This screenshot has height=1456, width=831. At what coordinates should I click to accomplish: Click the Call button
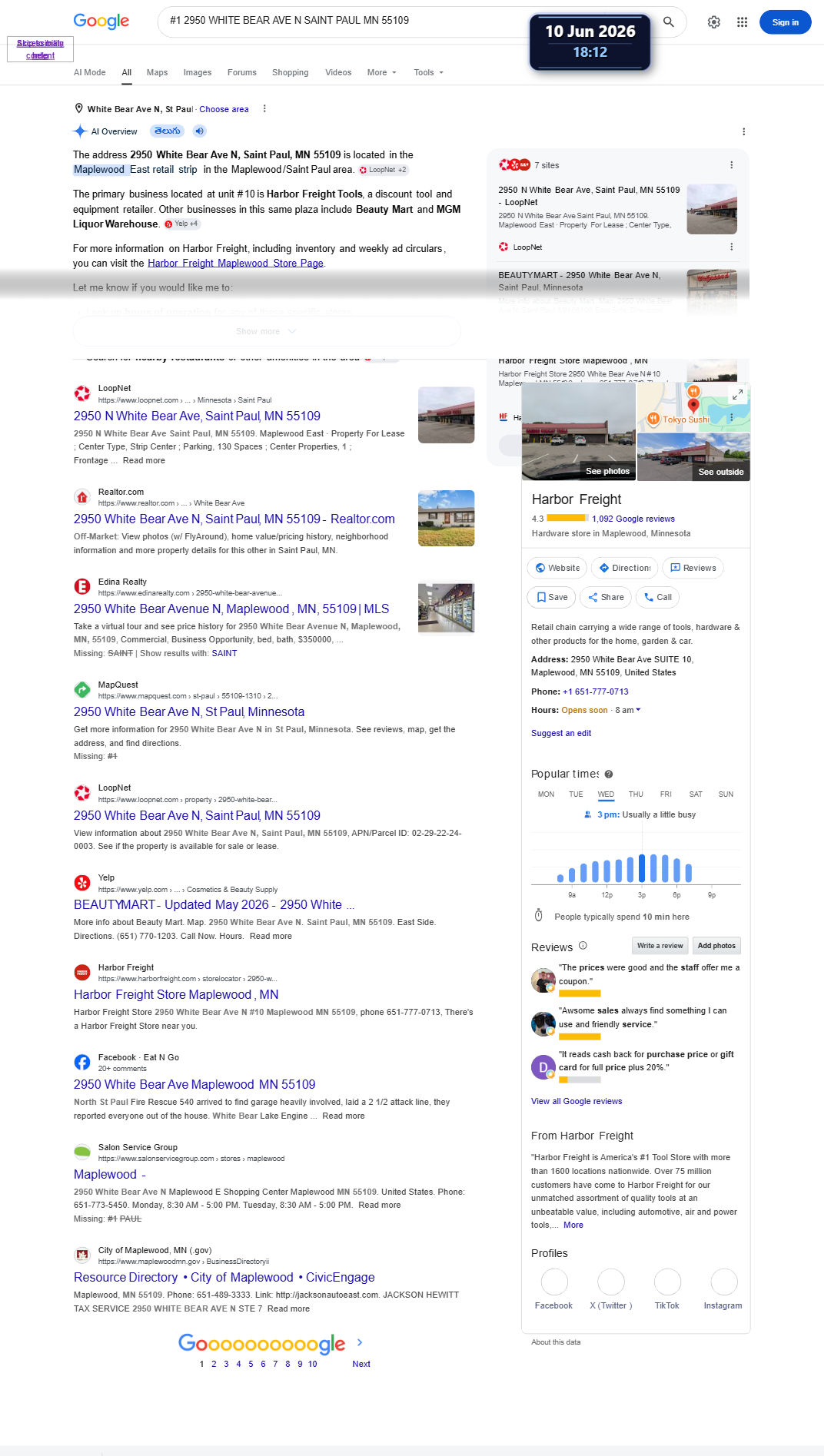click(657, 597)
